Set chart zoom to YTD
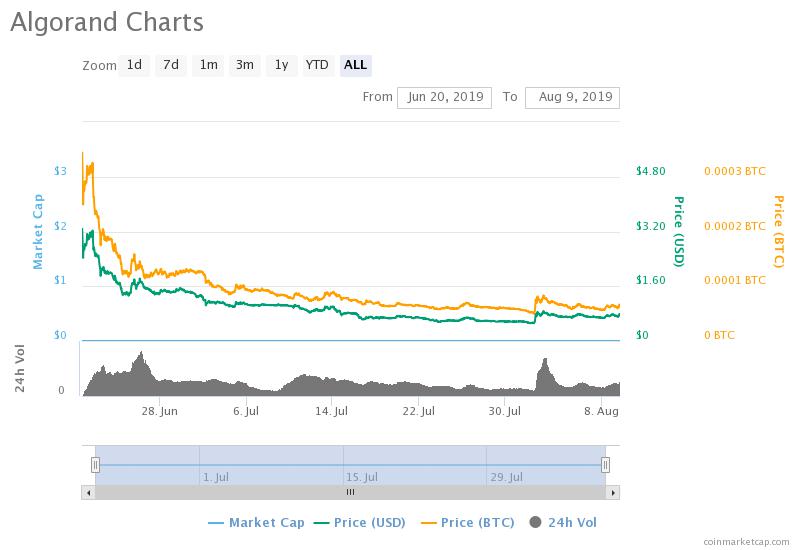Viewport: 800px width, 550px height. click(317, 65)
